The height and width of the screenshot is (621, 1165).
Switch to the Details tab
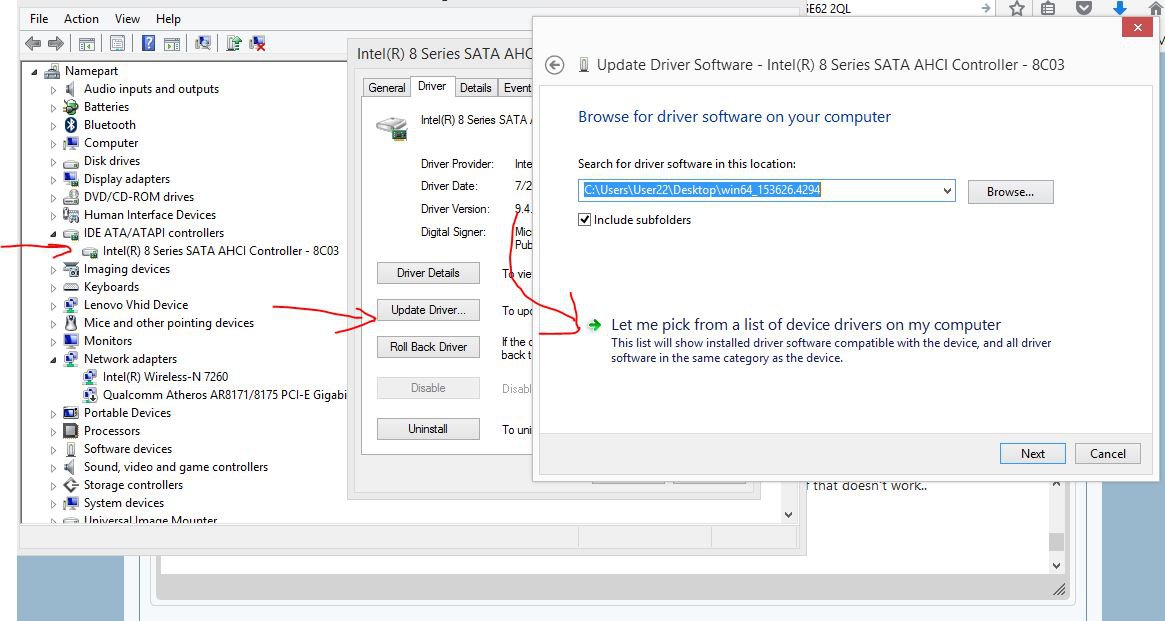click(x=476, y=88)
